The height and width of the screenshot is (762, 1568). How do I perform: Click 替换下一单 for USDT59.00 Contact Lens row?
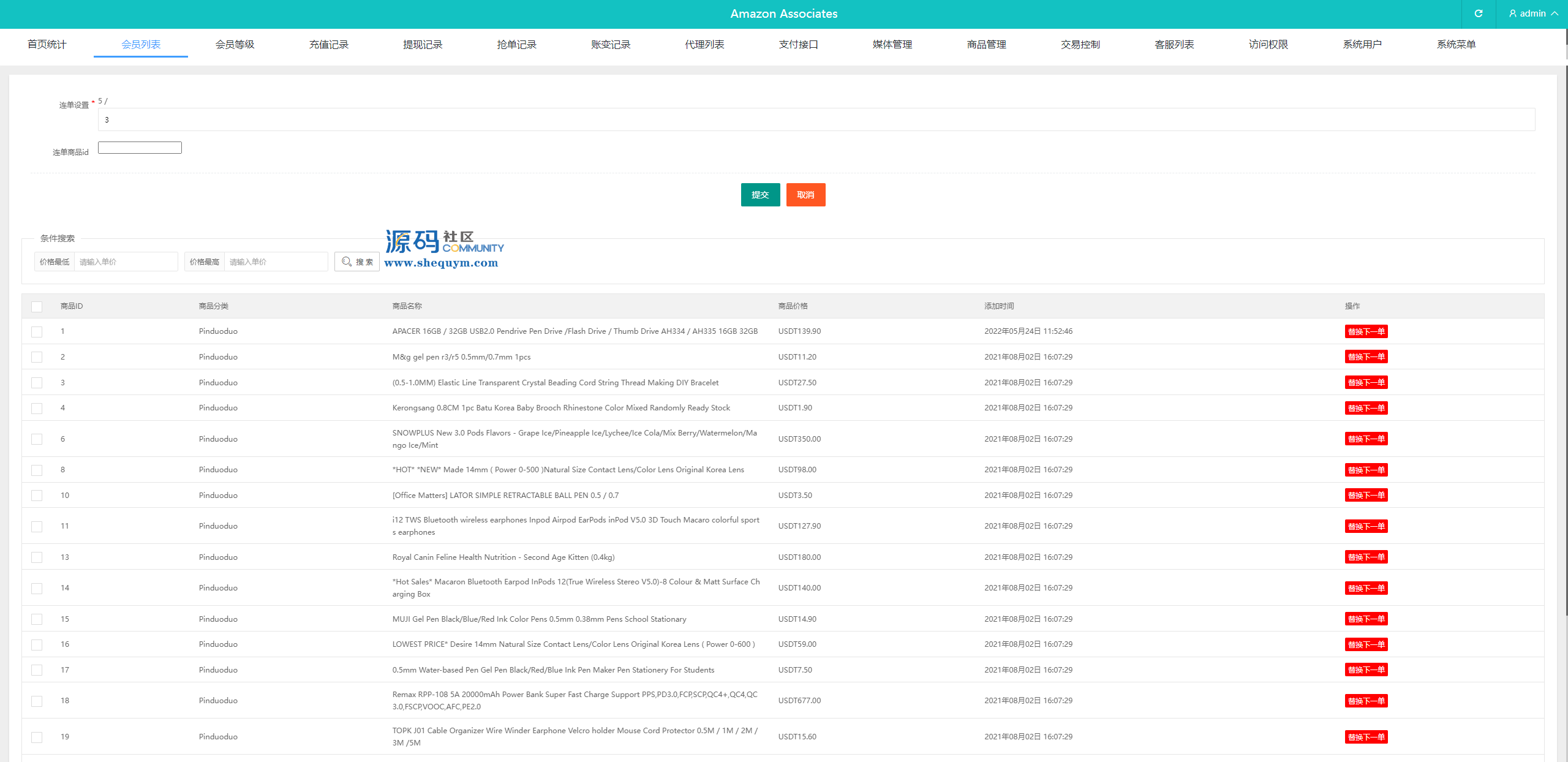click(1366, 644)
